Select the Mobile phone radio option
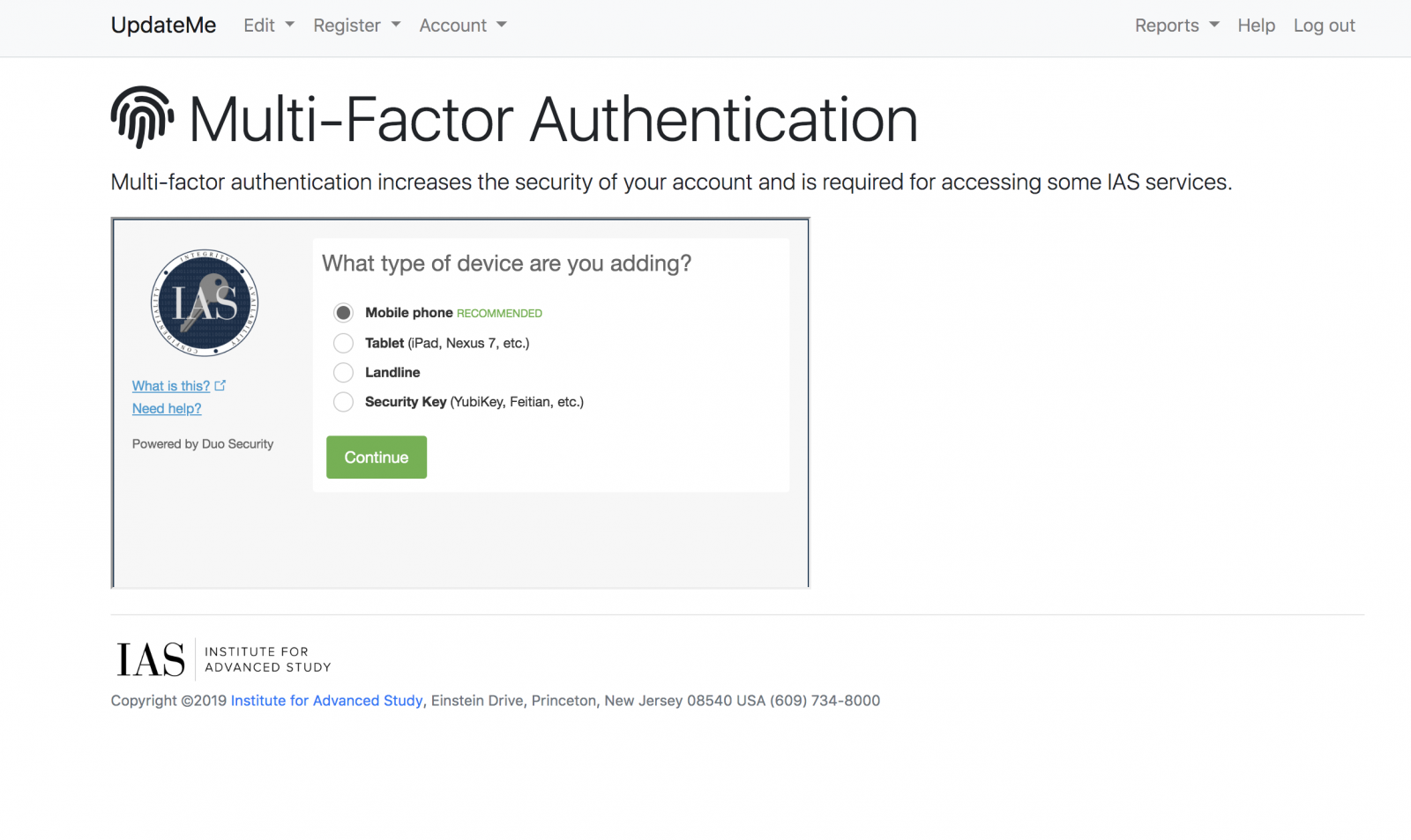The height and width of the screenshot is (840, 1411). [x=343, y=313]
